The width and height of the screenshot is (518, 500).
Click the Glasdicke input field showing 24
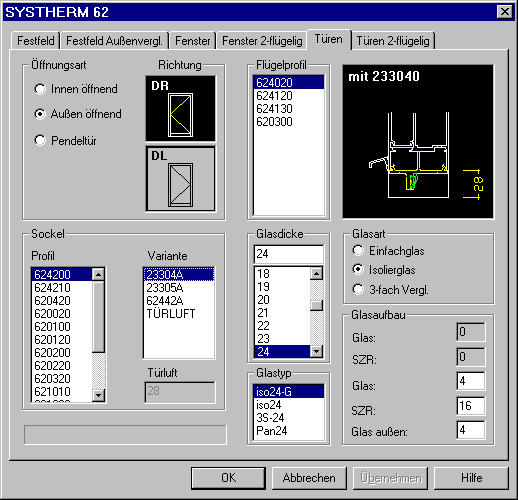coord(289,254)
